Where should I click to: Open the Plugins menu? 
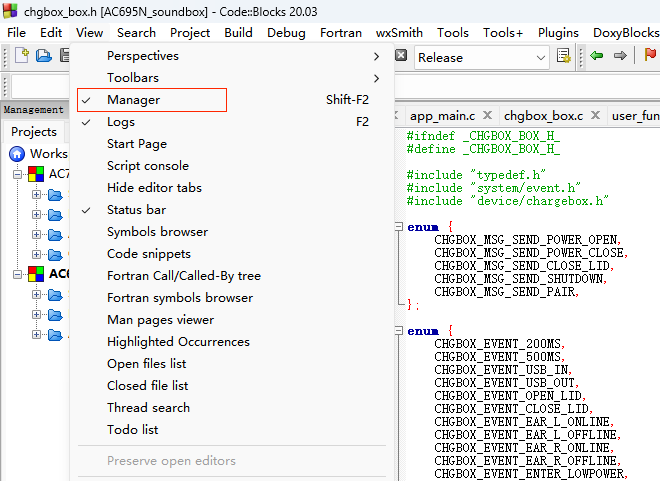coord(558,33)
